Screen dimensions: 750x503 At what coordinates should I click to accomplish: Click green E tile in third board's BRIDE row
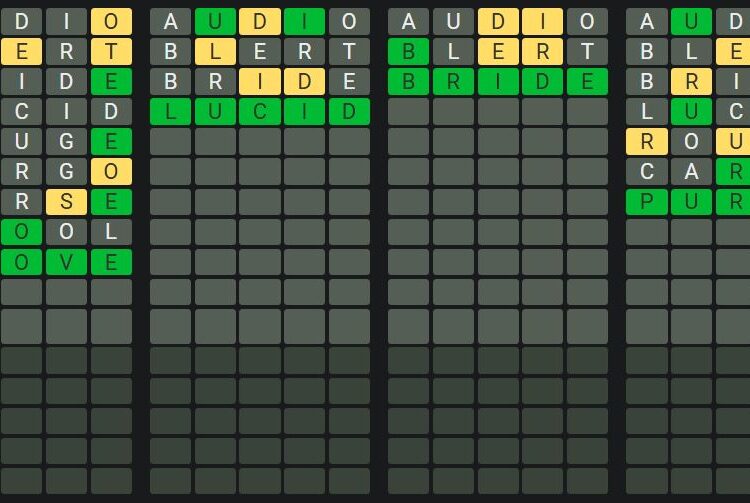587,81
